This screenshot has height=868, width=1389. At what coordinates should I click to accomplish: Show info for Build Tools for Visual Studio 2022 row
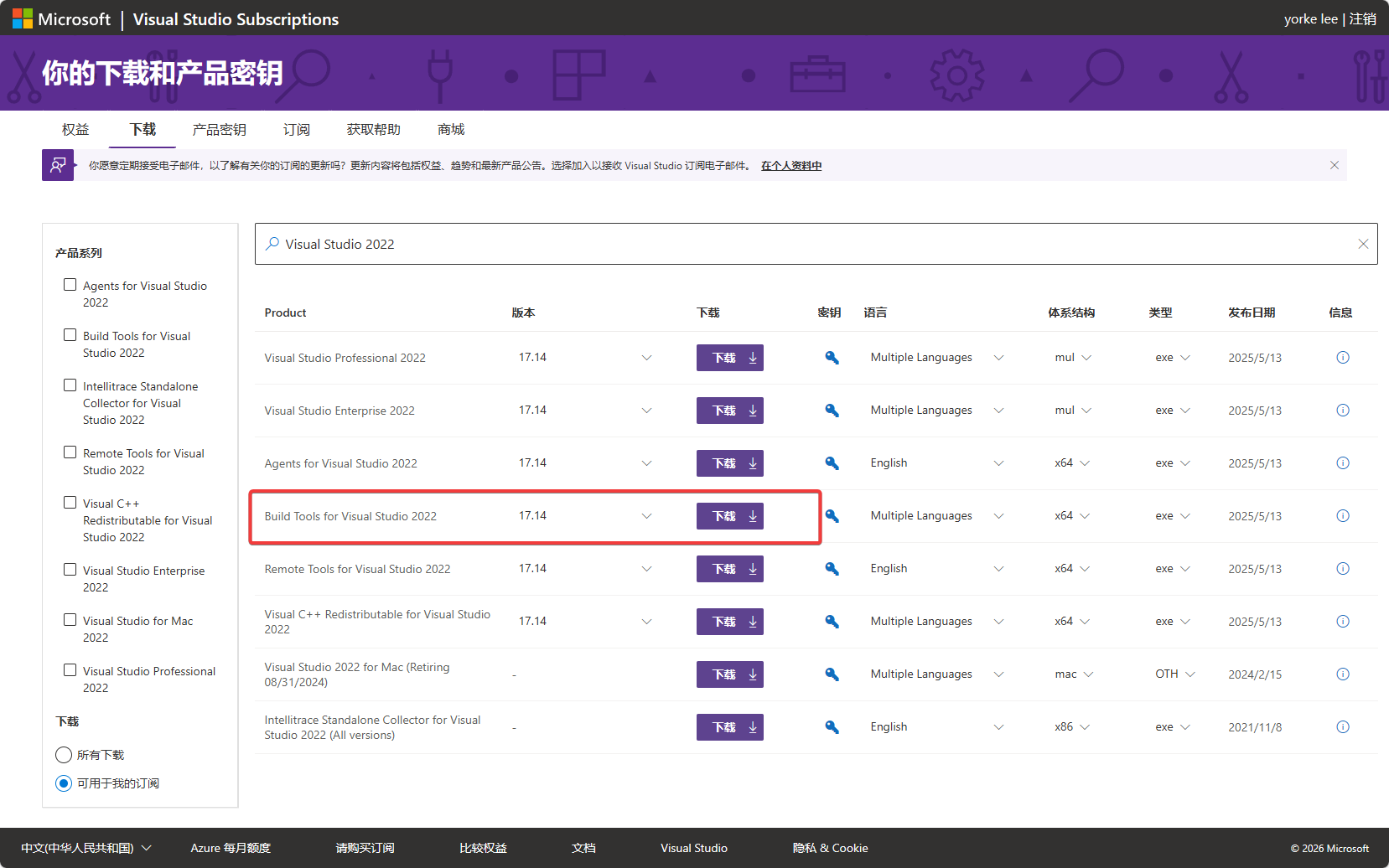click(x=1343, y=516)
